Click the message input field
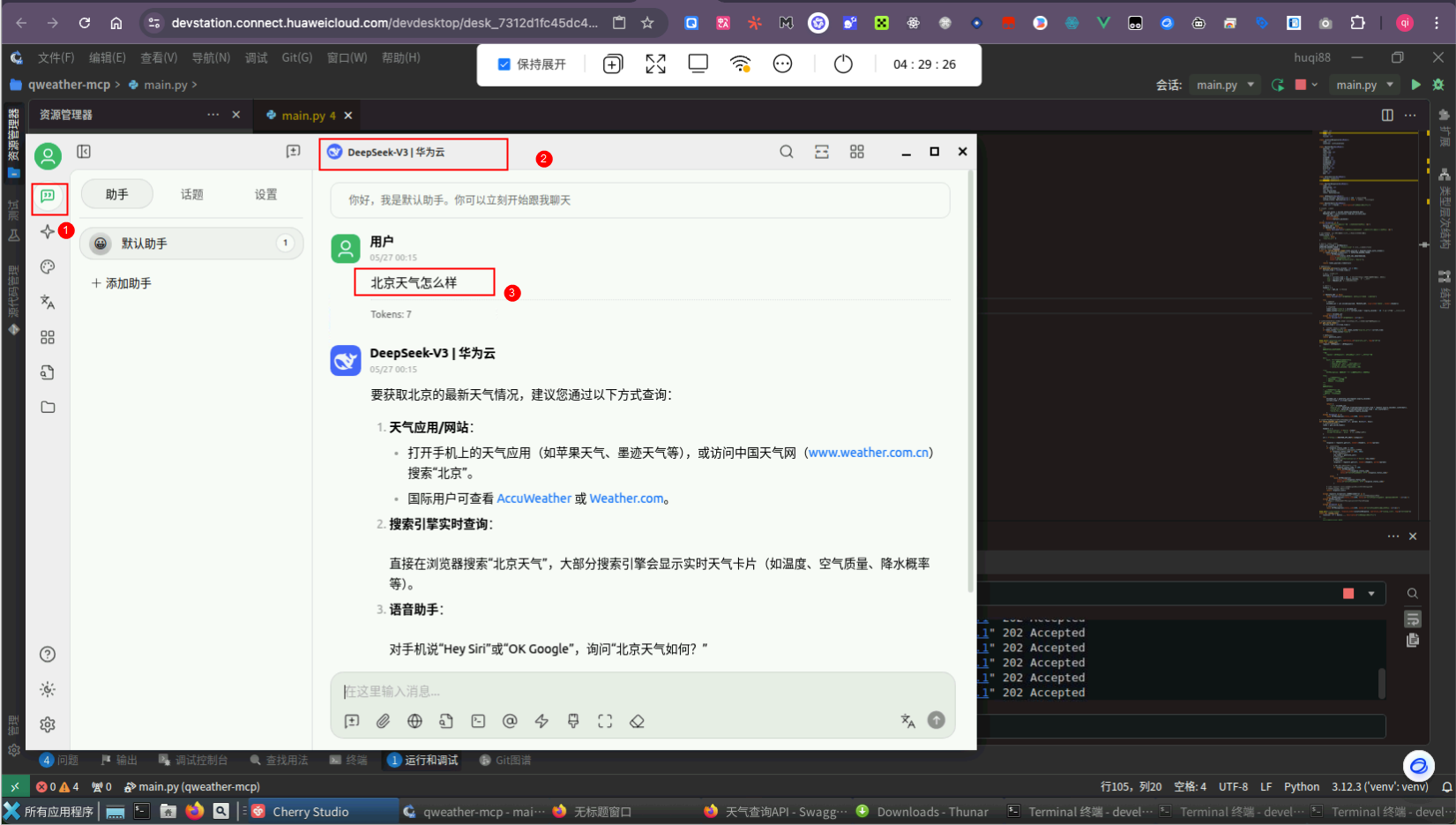The height and width of the screenshot is (825, 1456). [x=642, y=691]
